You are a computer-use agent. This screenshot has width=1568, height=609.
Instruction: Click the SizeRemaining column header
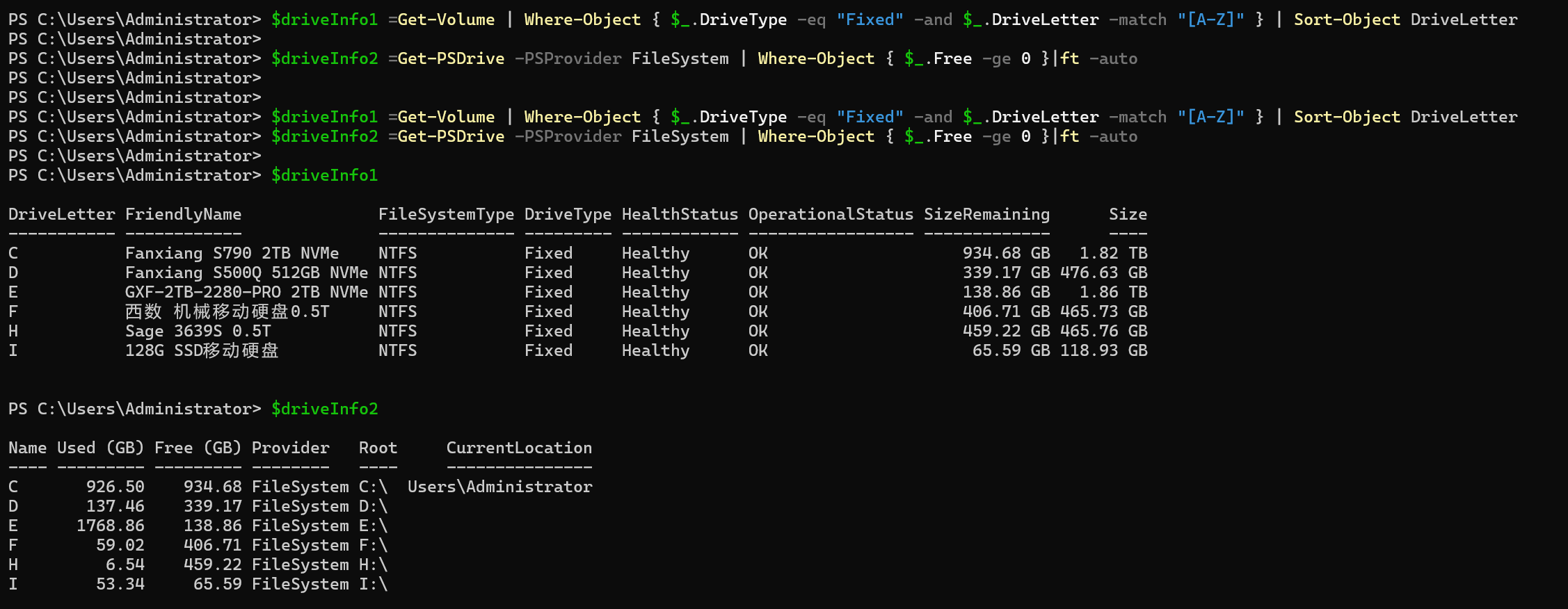(x=986, y=214)
